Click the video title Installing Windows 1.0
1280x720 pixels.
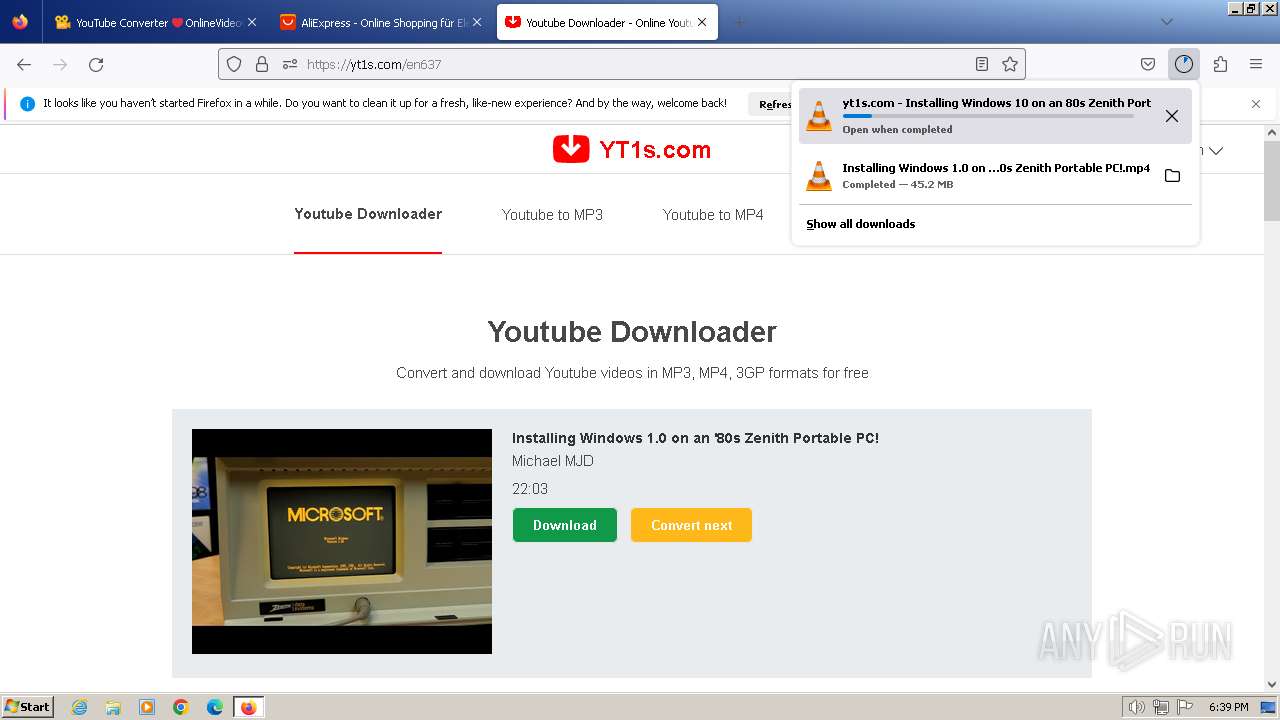(x=695, y=438)
